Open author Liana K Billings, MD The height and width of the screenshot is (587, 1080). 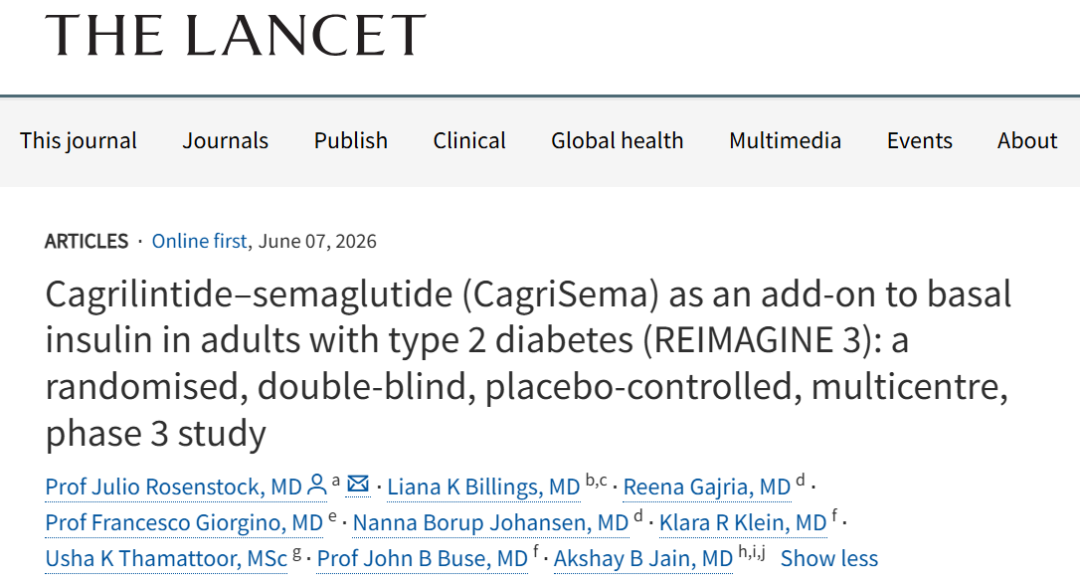coord(484,487)
